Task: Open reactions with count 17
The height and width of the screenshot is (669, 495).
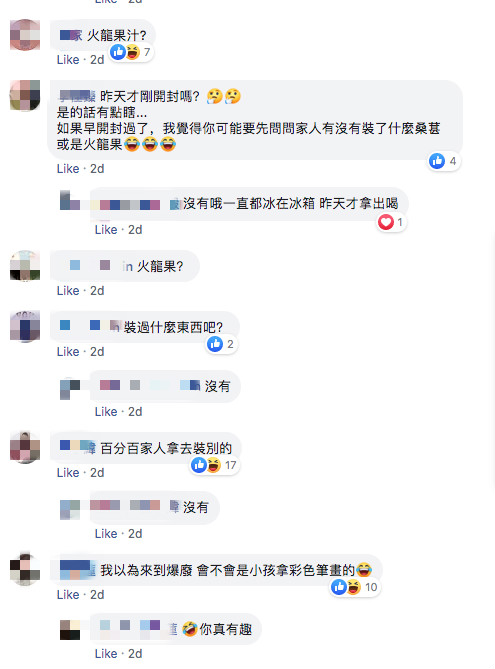Action: [x=215, y=465]
